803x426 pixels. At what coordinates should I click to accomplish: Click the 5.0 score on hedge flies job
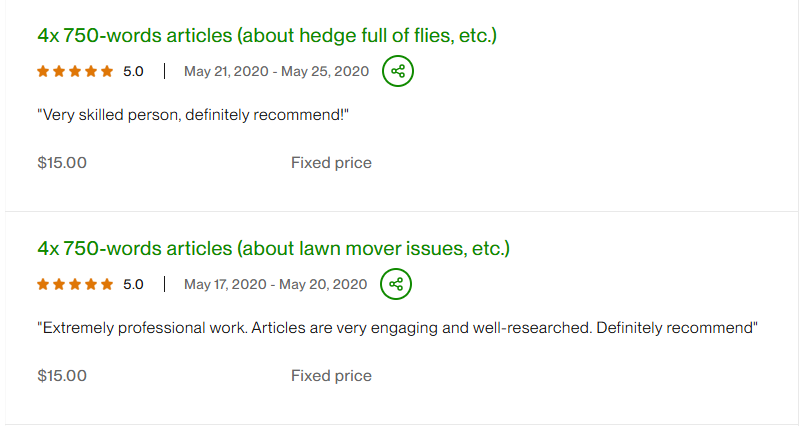pos(133,72)
